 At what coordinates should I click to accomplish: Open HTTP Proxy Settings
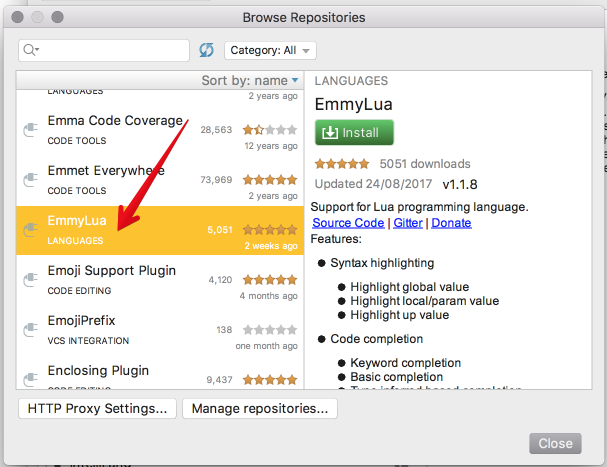(97, 409)
